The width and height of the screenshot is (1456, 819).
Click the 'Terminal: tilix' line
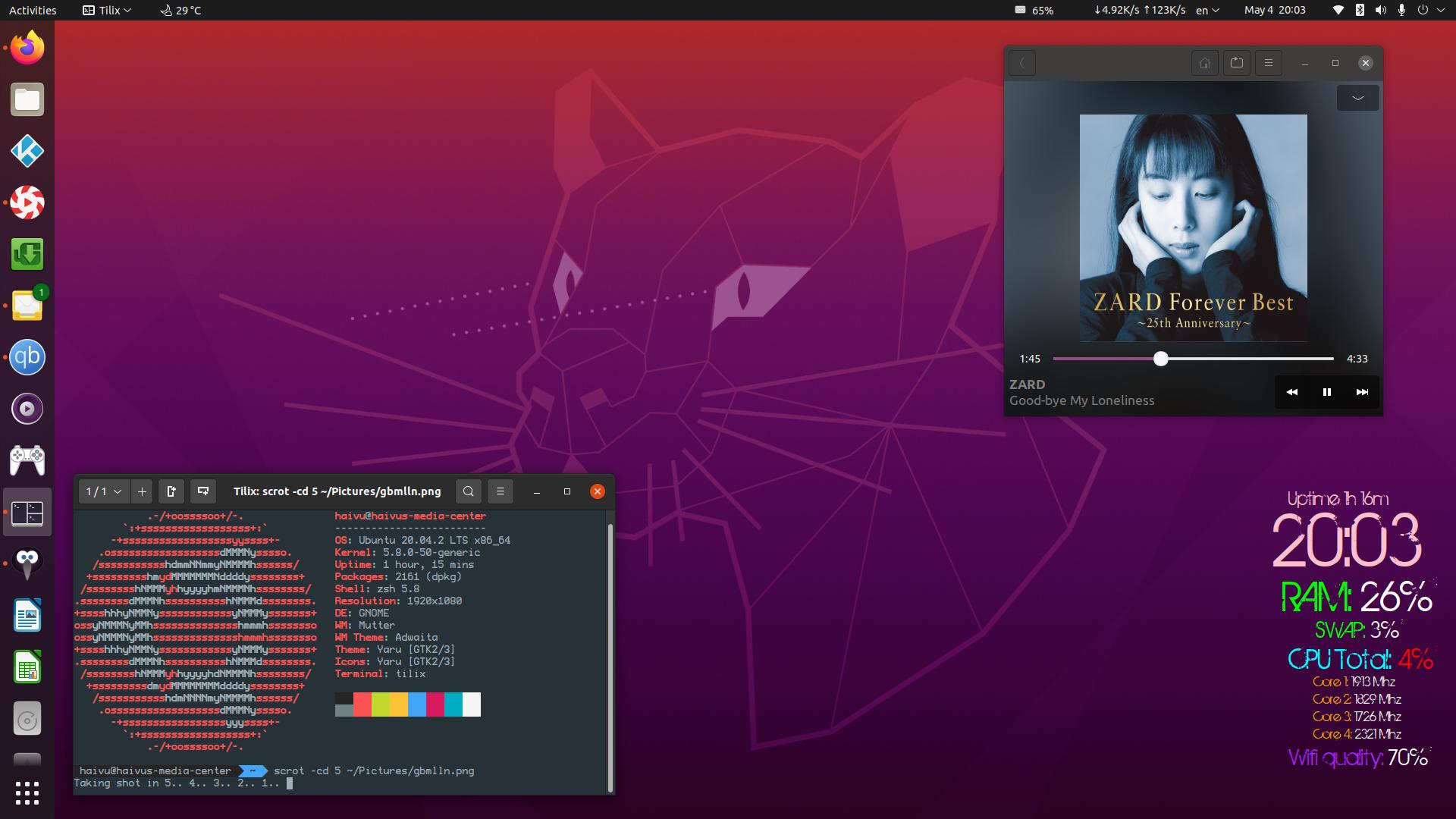(380, 673)
